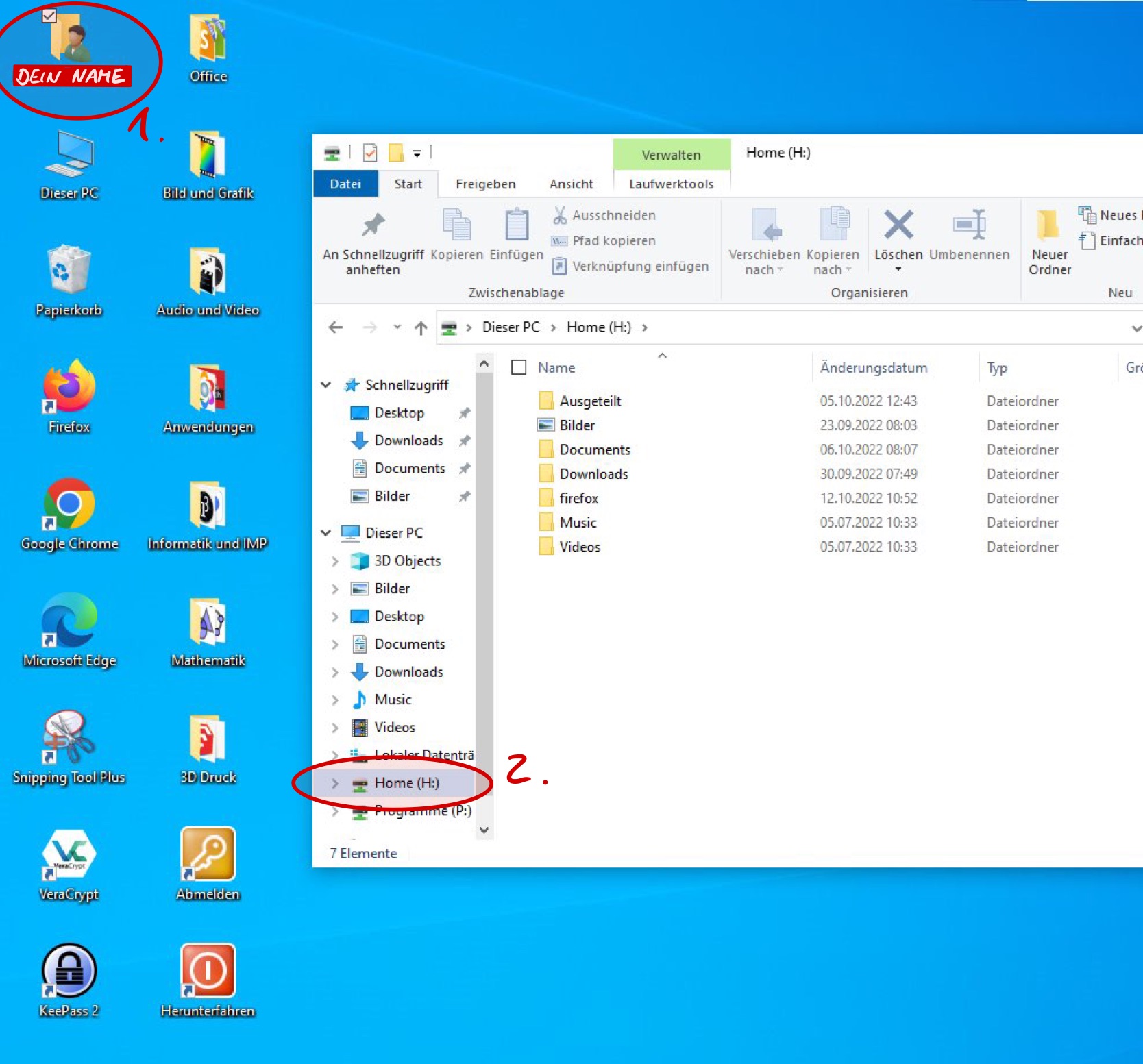This screenshot has height=1064, width=1143.
Task: Toggle the checkbox on the user folder icon
Action: (x=49, y=15)
